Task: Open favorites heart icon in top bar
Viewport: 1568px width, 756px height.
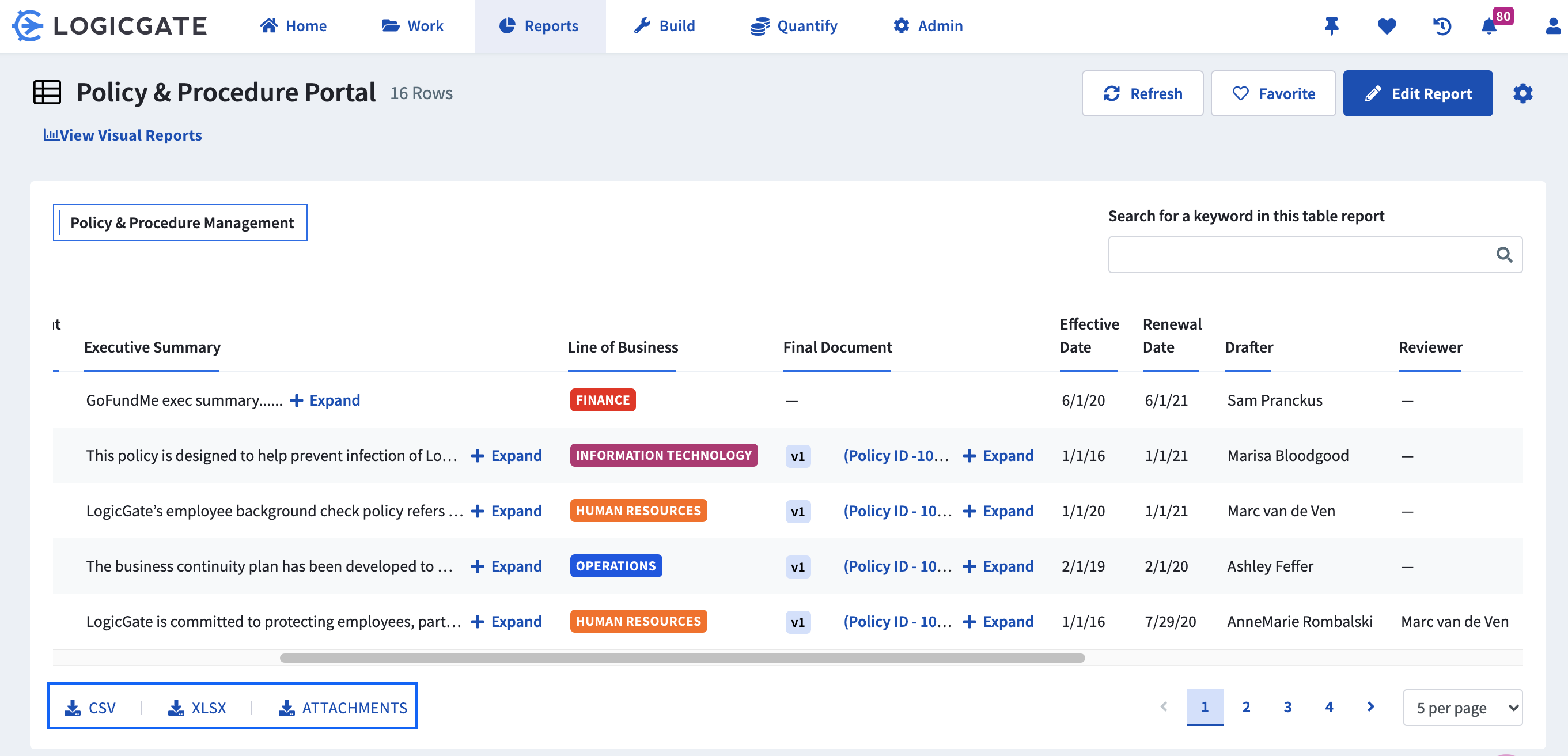Action: (1387, 26)
